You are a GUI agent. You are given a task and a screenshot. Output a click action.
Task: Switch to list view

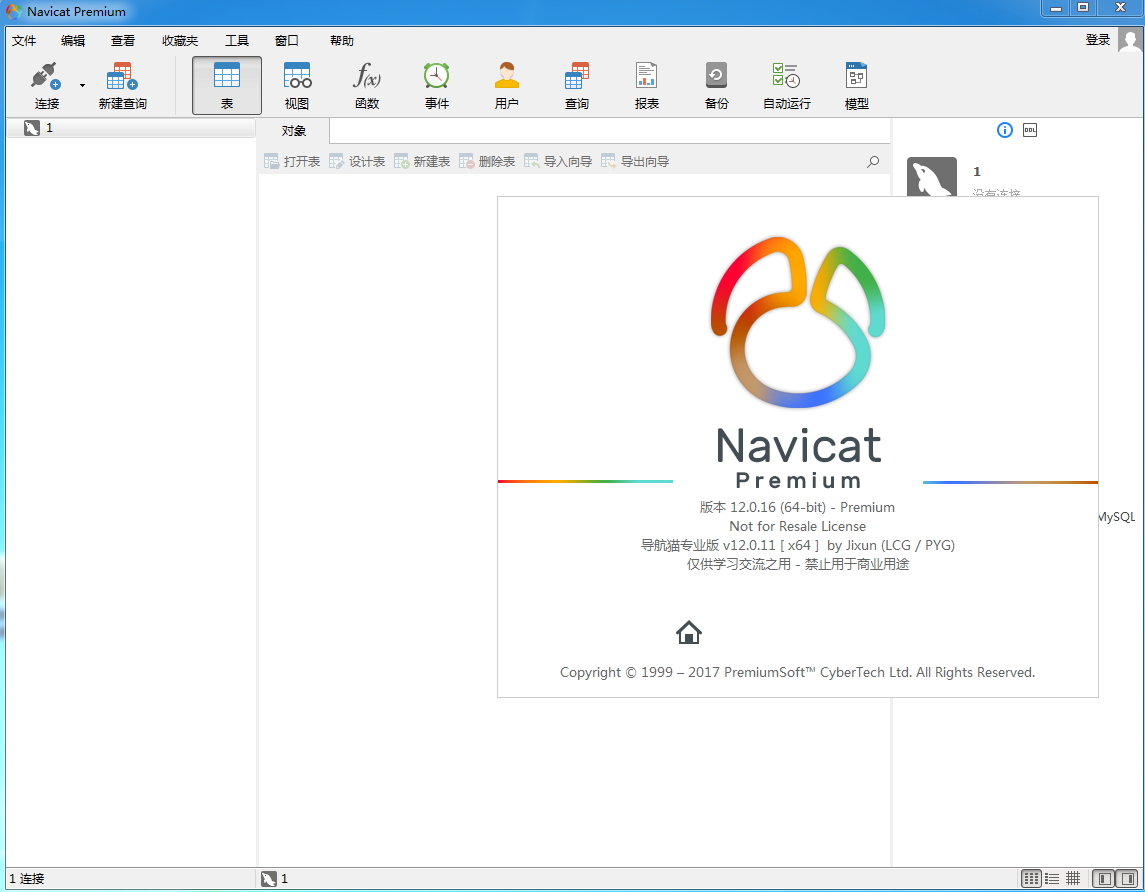(x=1052, y=879)
